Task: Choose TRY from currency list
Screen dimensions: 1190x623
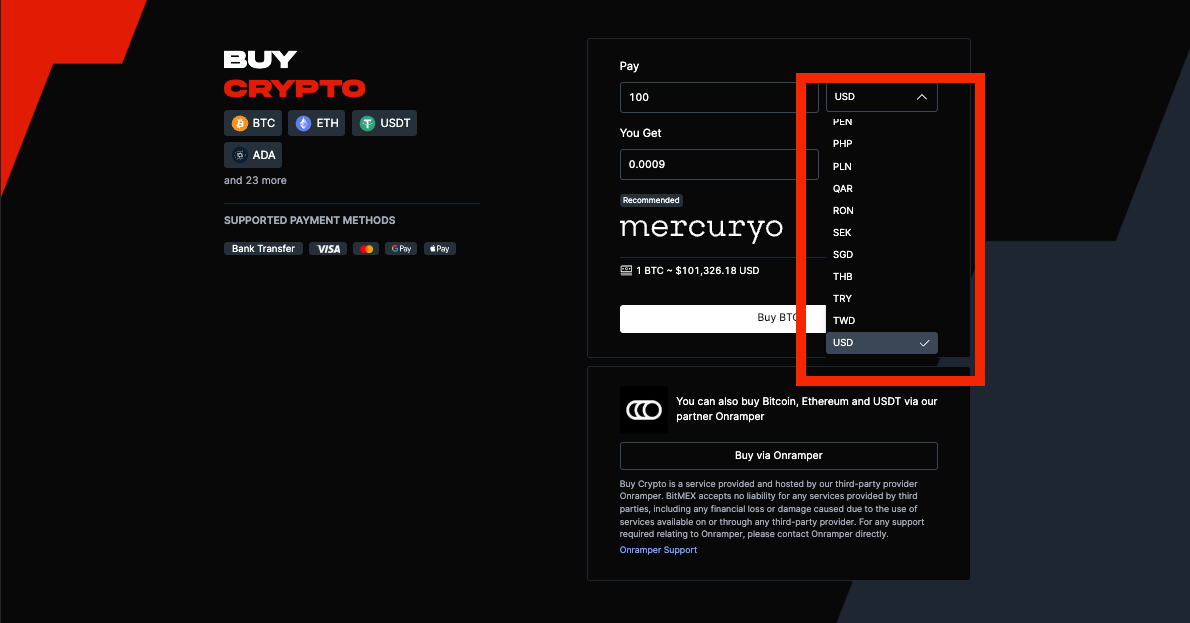Action: [881, 298]
